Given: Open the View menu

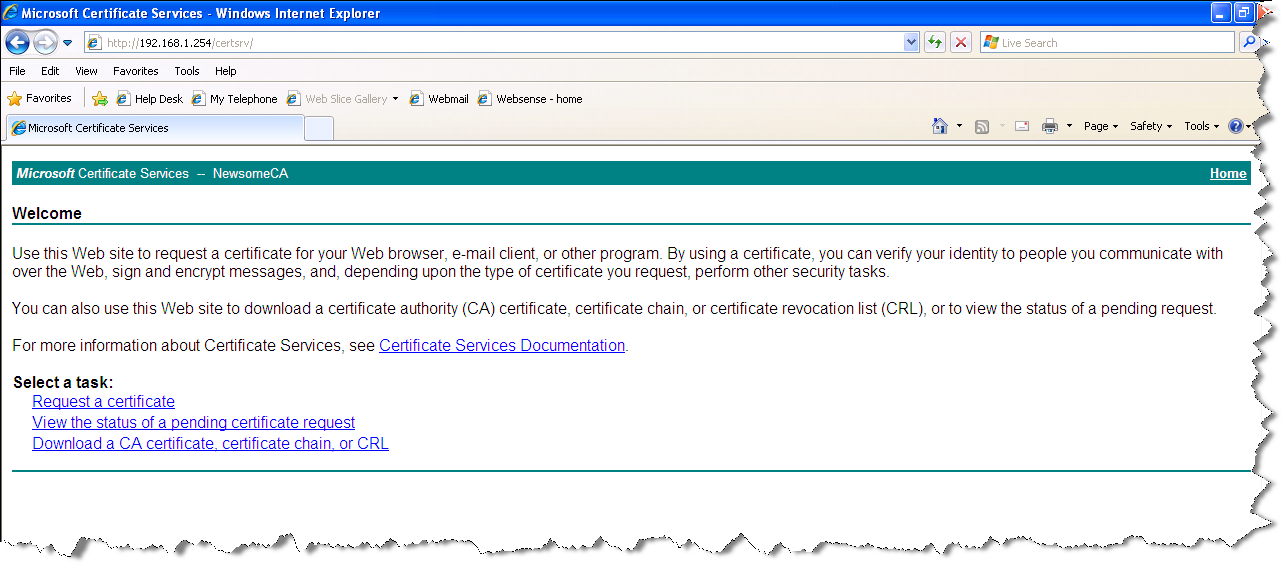Looking at the screenshot, I should click(86, 71).
